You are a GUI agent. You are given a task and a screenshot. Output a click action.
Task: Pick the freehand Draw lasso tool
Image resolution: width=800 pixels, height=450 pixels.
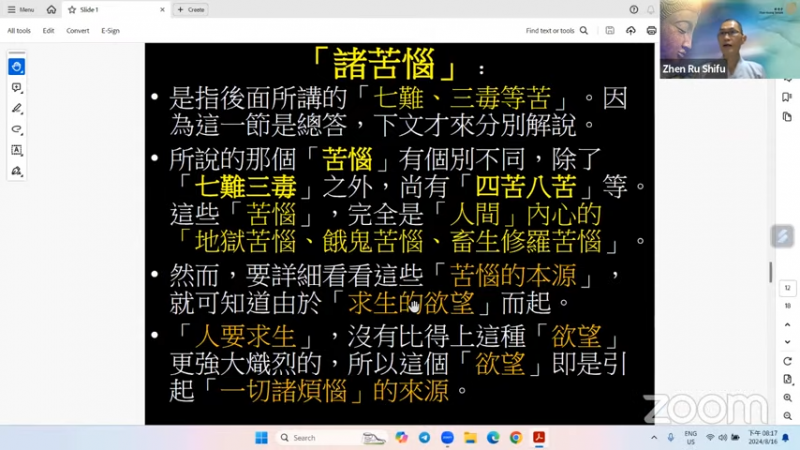(17, 129)
